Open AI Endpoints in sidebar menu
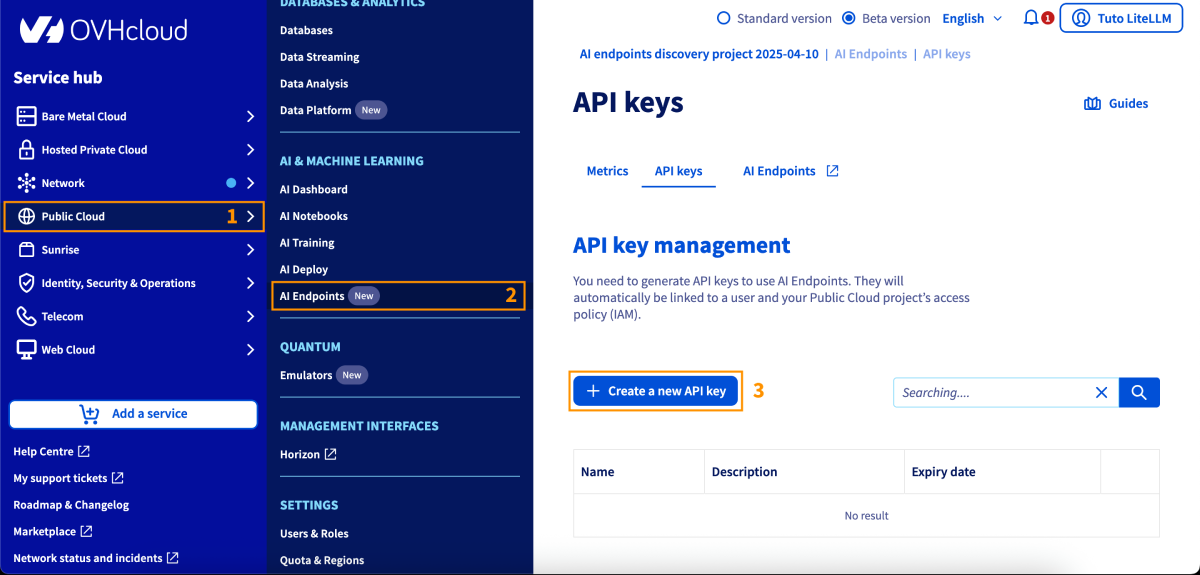The image size is (1200, 575). tap(312, 296)
